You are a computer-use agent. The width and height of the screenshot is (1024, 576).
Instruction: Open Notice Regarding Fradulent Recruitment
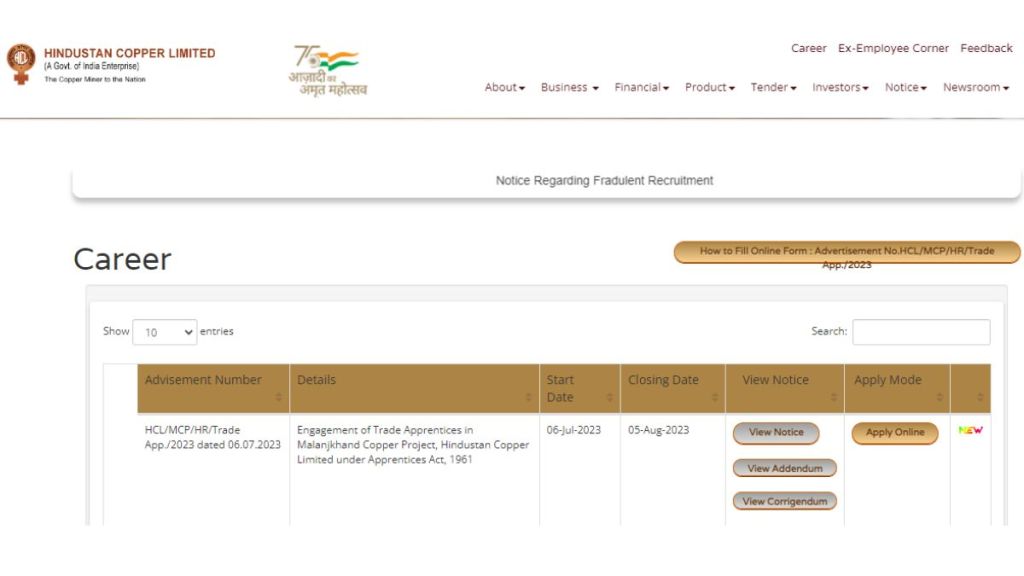(604, 180)
